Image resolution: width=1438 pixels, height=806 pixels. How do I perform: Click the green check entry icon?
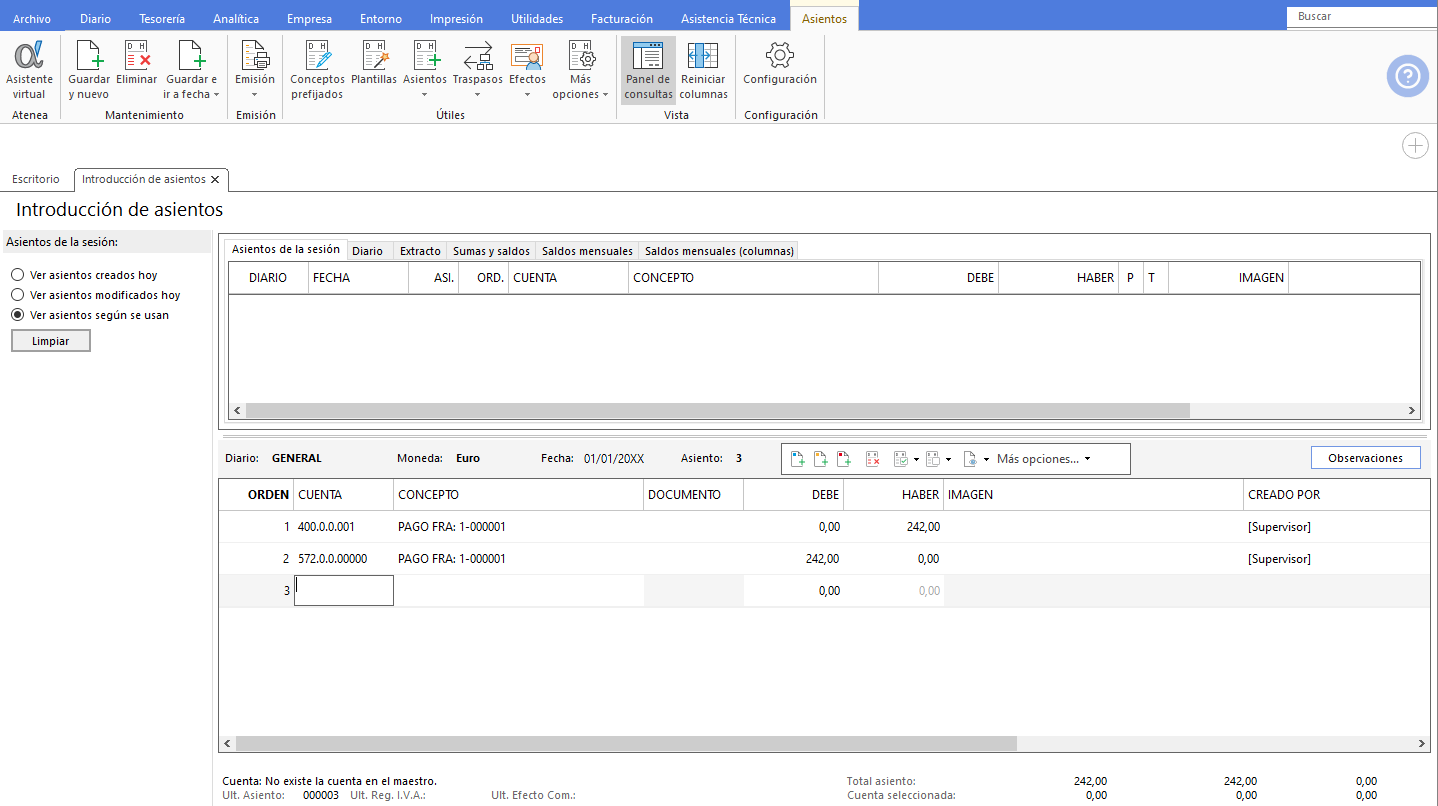(900, 459)
